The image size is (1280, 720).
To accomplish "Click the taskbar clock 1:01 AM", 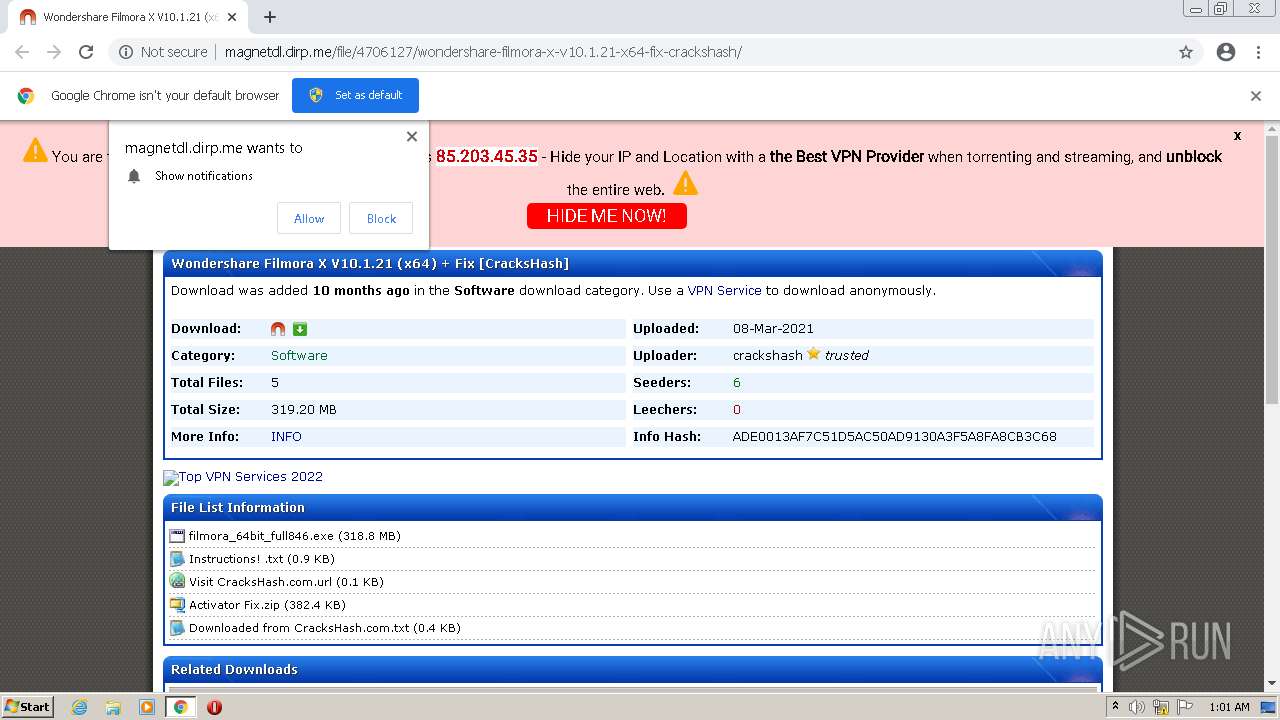I will tap(1229, 707).
